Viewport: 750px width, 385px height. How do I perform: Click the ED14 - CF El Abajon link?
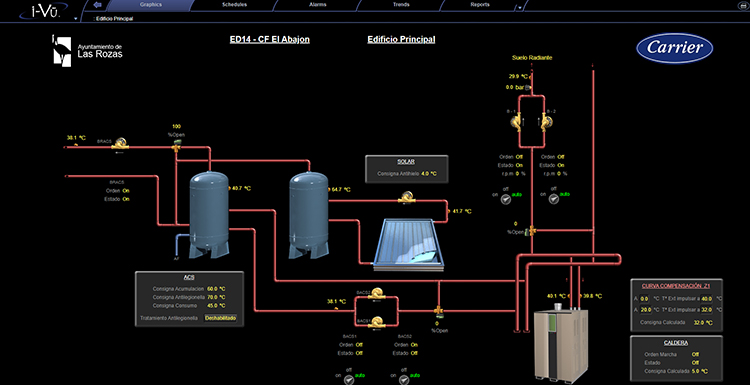pos(270,40)
